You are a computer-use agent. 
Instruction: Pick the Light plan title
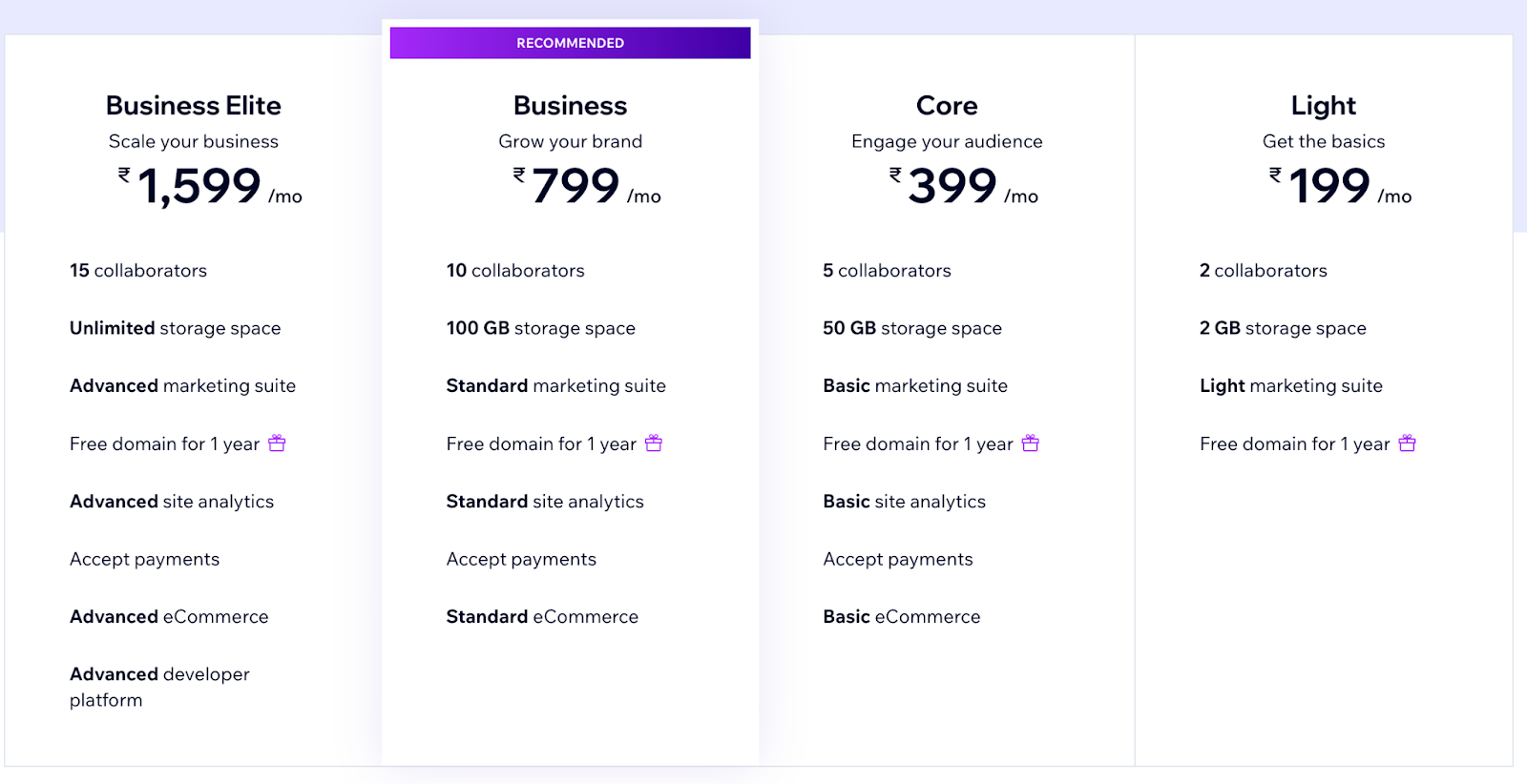pyautogui.click(x=1324, y=105)
